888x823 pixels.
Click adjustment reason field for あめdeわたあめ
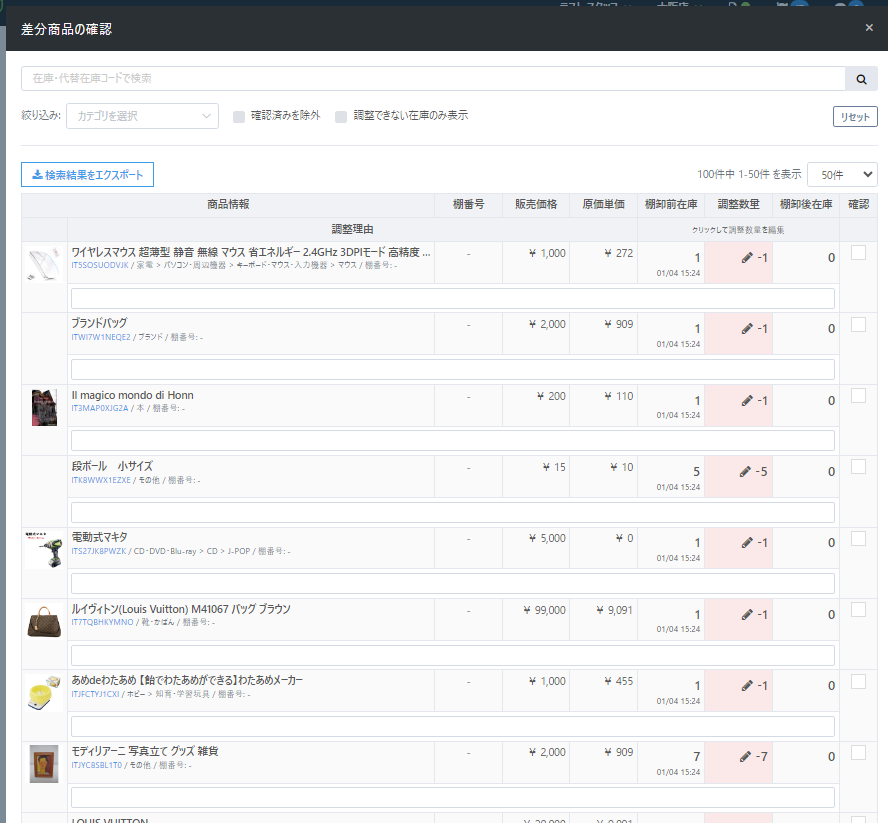[452, 726]
